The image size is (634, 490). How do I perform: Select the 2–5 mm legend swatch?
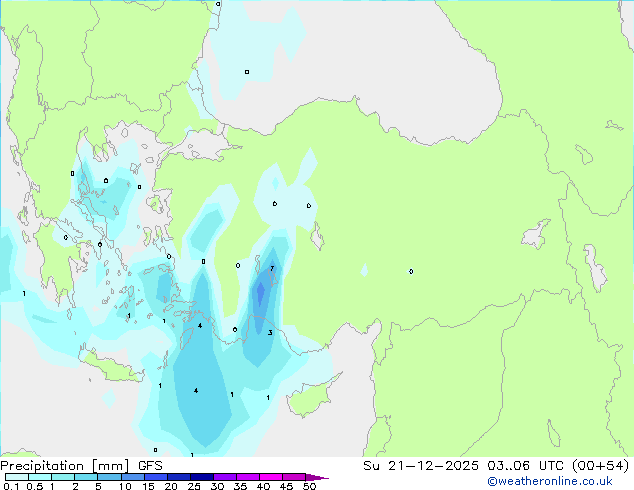click(86, 477)
